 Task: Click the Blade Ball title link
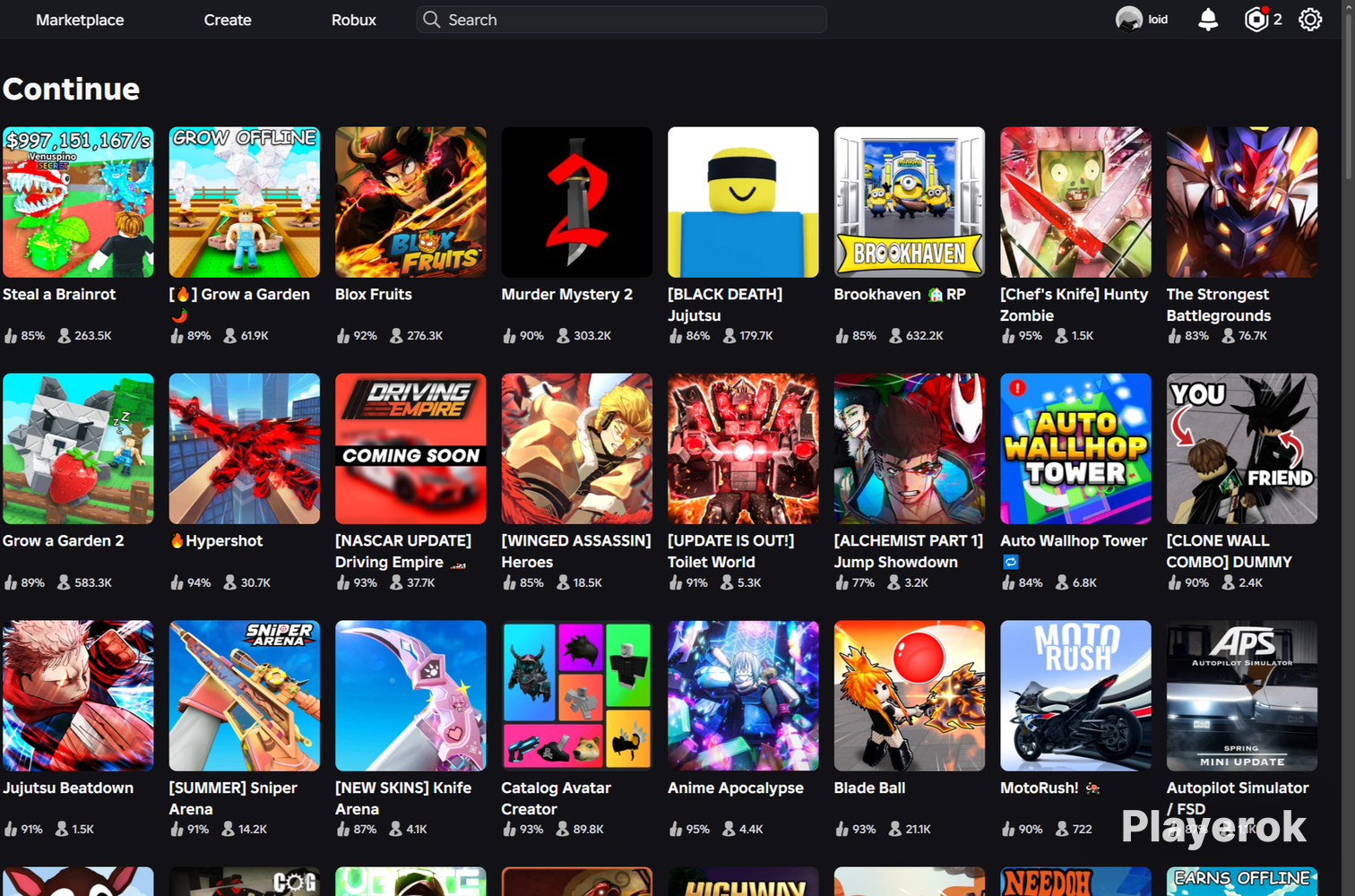pyautogui.click(x=870, y=788)
